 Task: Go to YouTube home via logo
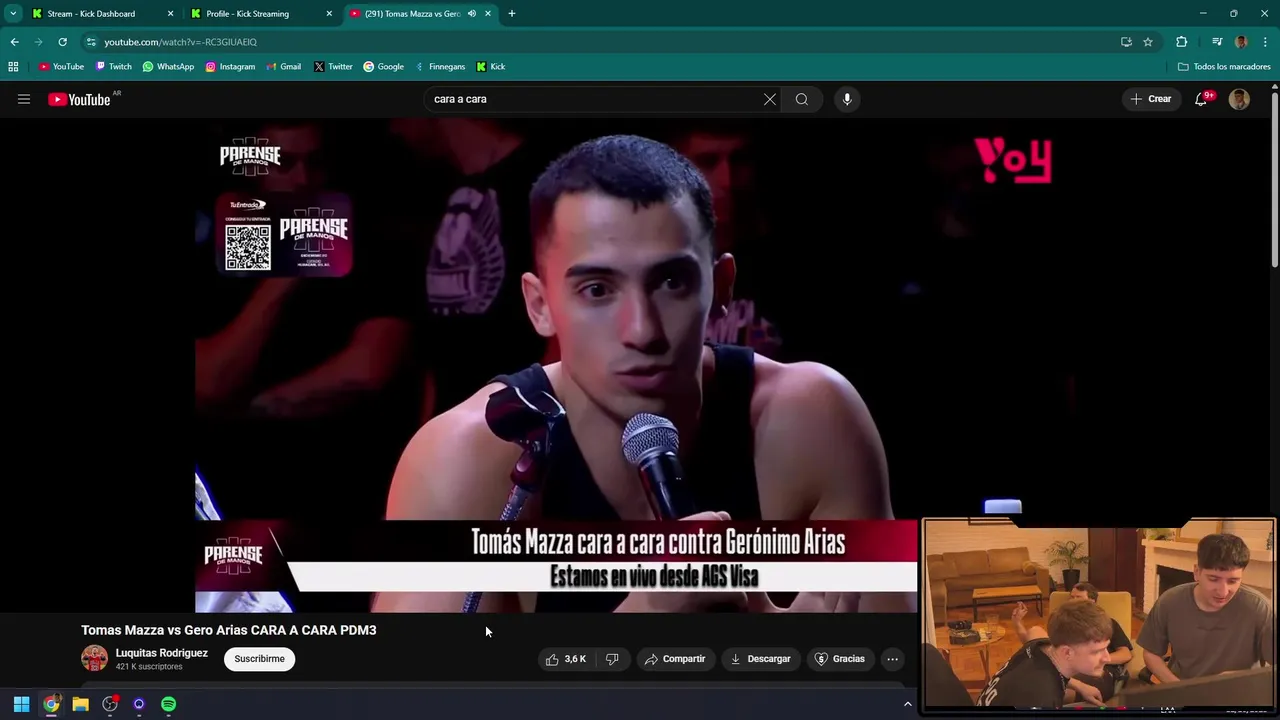point(79,99)
